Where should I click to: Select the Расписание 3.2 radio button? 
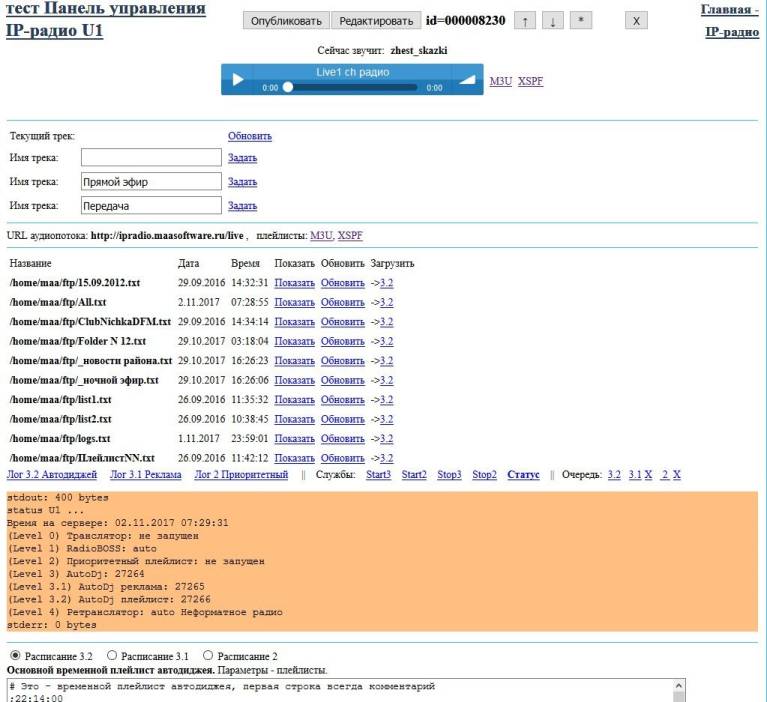click(x=15, y=656)
